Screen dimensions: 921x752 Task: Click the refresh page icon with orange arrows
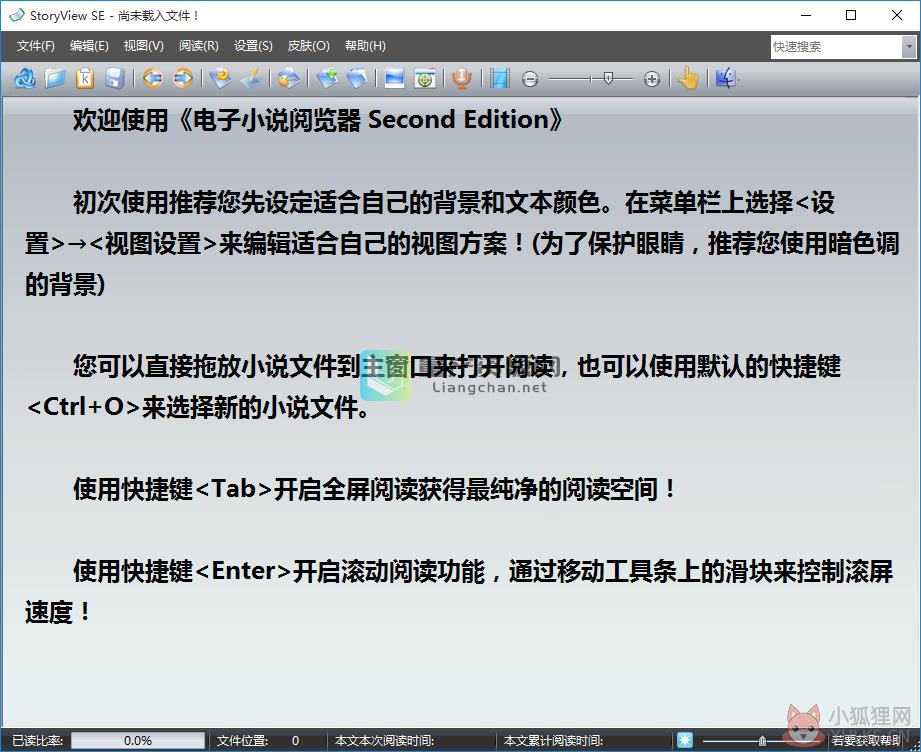220,78
